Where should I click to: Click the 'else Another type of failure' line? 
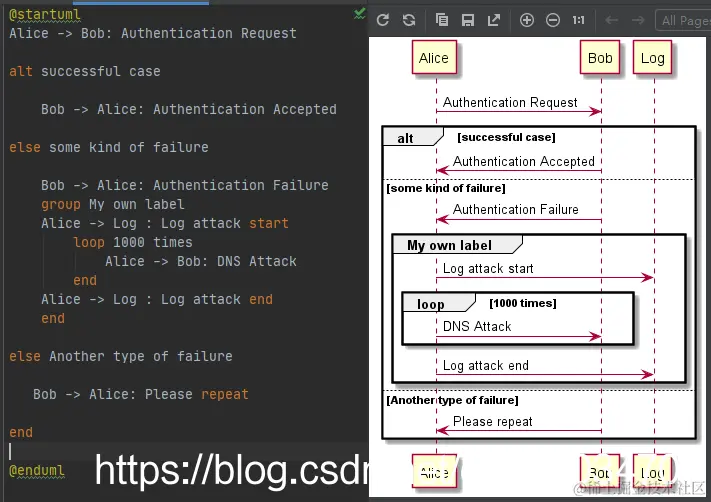pyautogui.click(x=121, y=356)
